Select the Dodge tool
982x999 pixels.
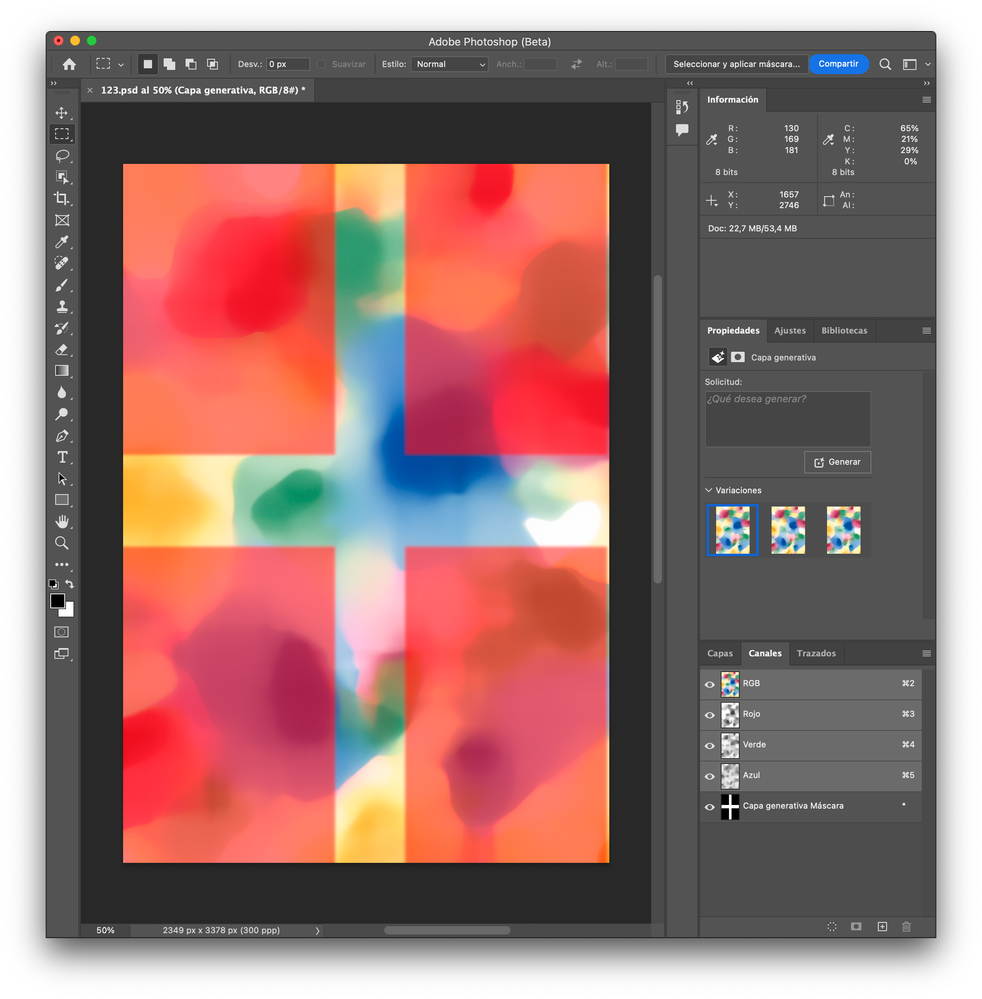pyautogui.click(x=62, y=414)
